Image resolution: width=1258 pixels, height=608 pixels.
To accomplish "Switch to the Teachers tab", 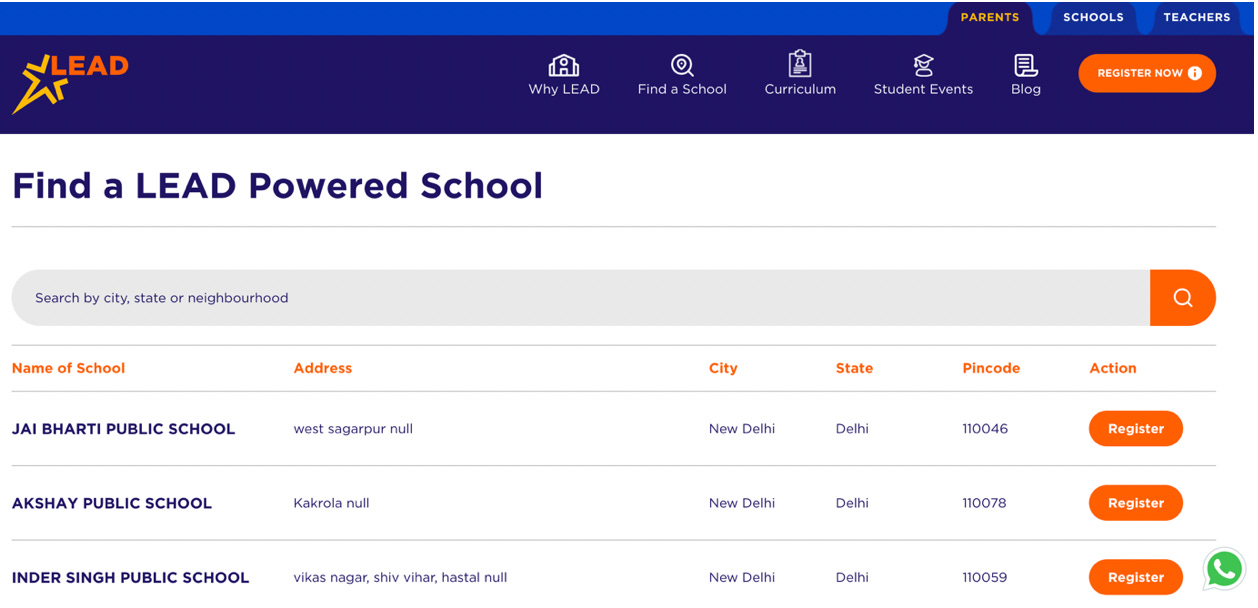I will 1197,18.
